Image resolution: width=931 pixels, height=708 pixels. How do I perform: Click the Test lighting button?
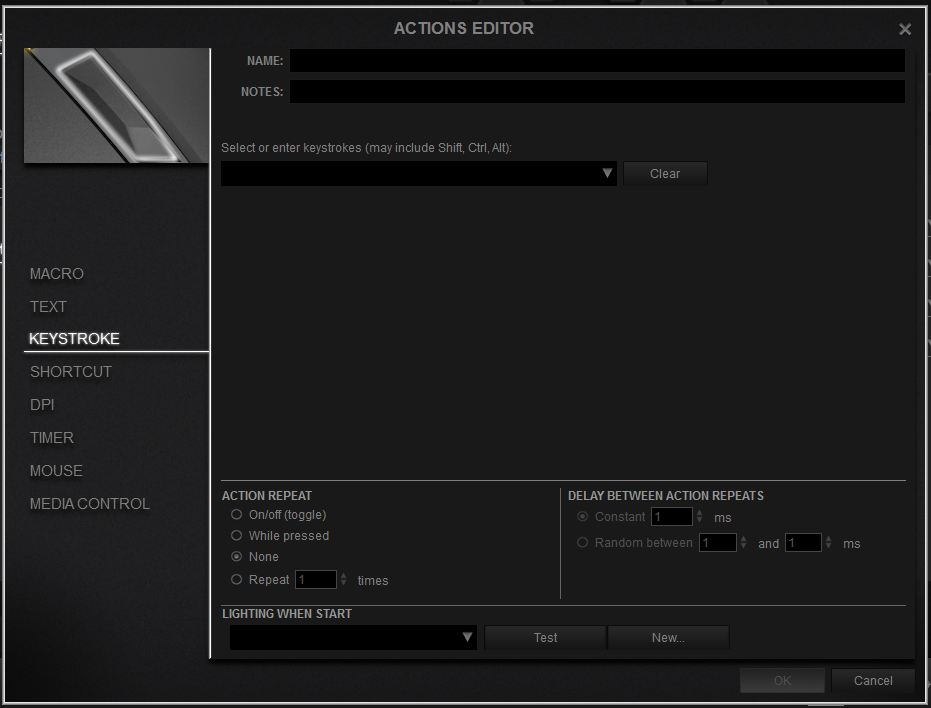point(545,637)
